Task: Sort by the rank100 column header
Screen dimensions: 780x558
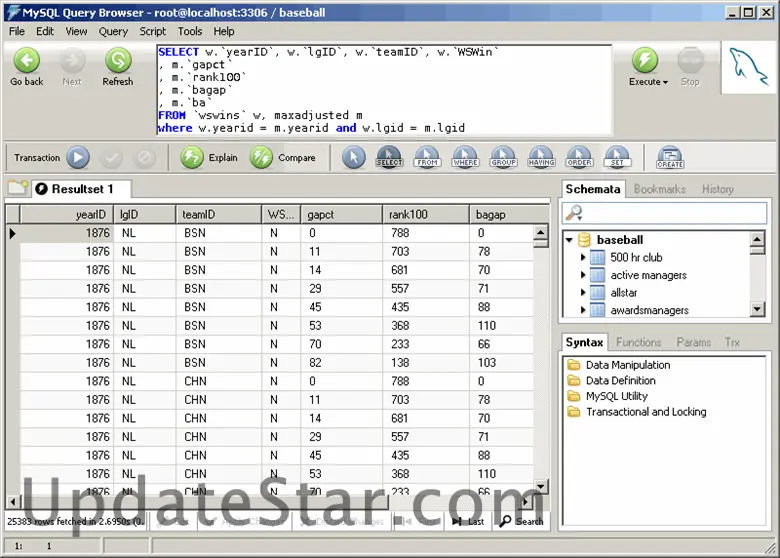Action: (426, 214)
